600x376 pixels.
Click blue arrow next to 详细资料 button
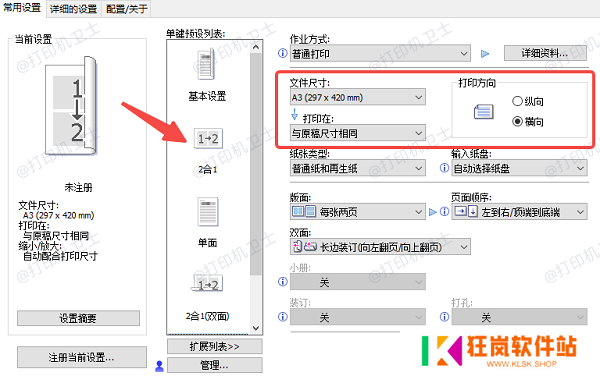[485, 54]
